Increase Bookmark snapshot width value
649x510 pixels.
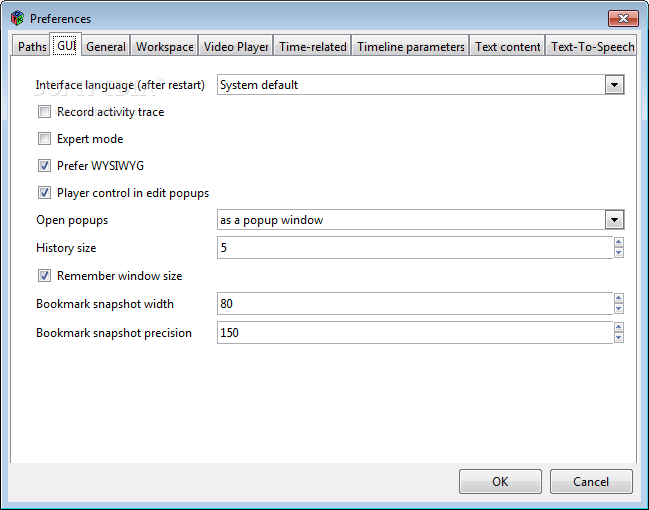(619, 298)
